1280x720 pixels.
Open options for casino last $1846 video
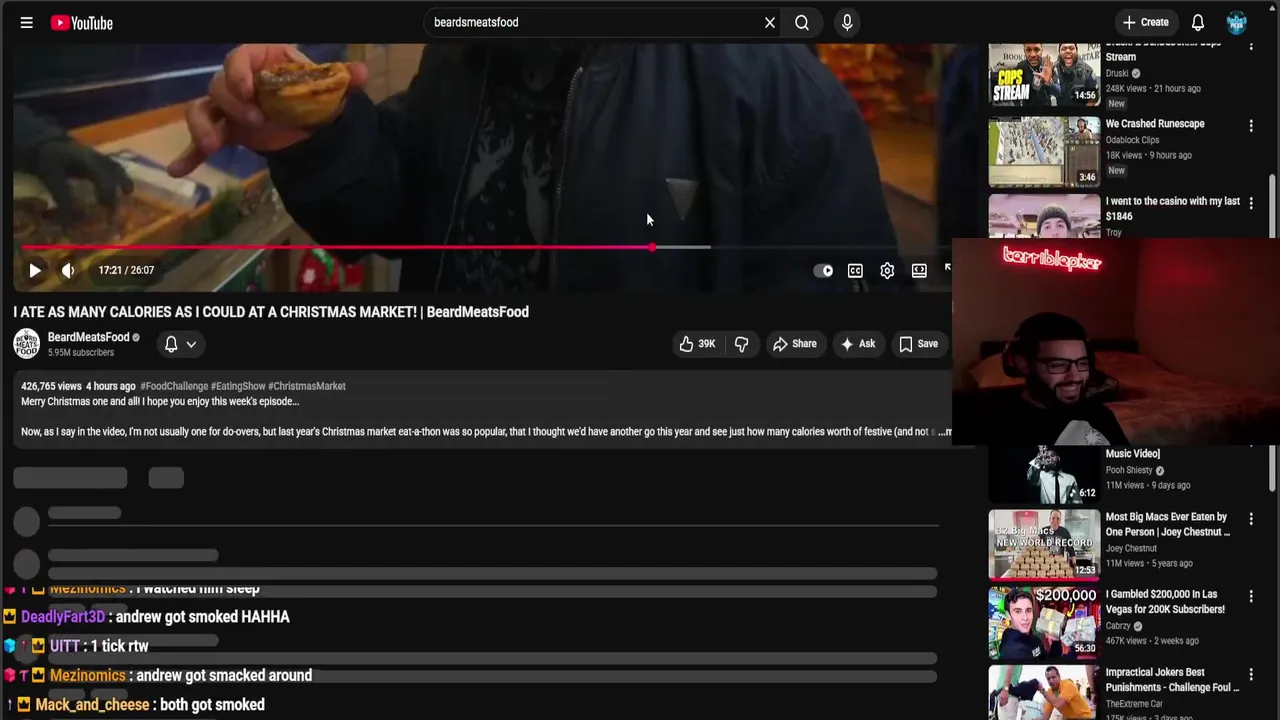pos(1251,203)
